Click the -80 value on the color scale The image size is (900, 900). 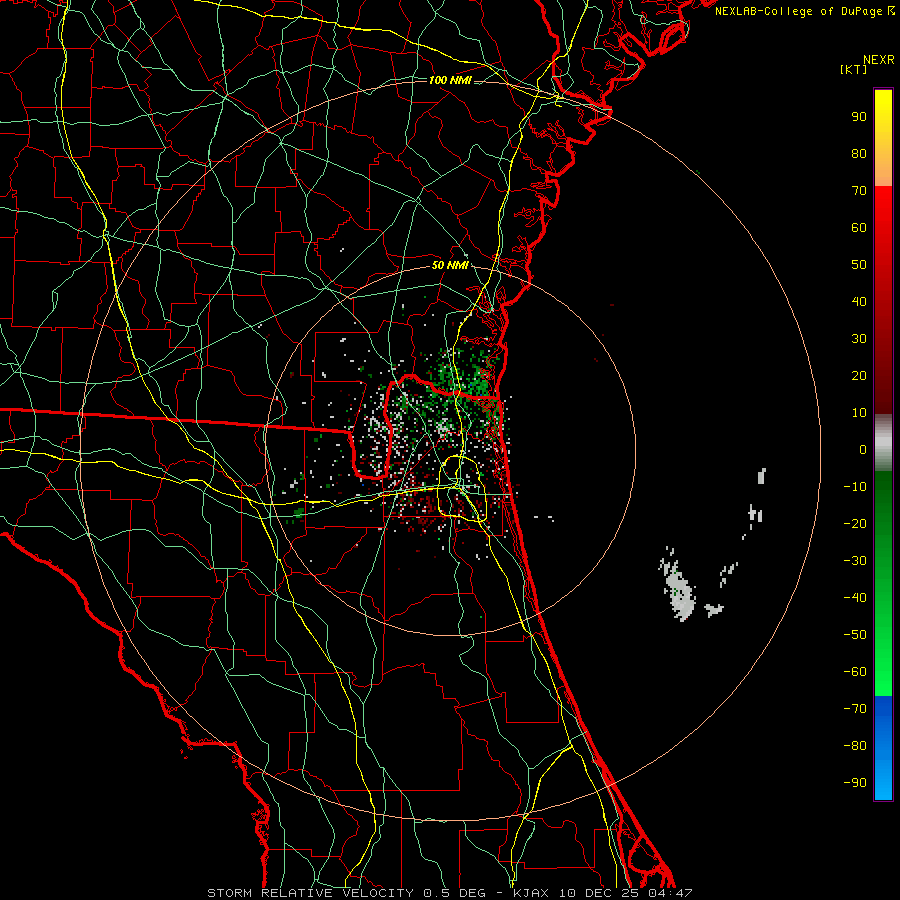pyautogui.click(x=855, y=746)
